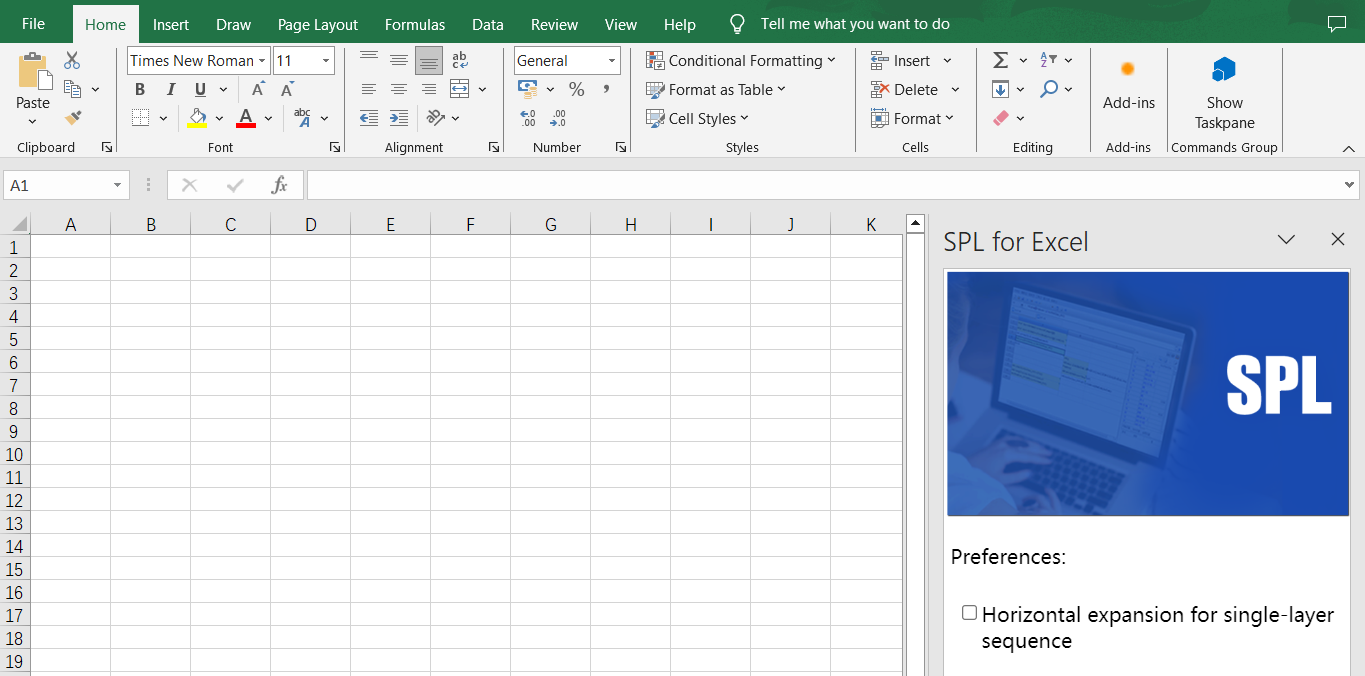Image resolution: width=1365 pixels, height=676 pixels.
Task: Click the Wrap Text icon
Action: [x=460, y=61]
